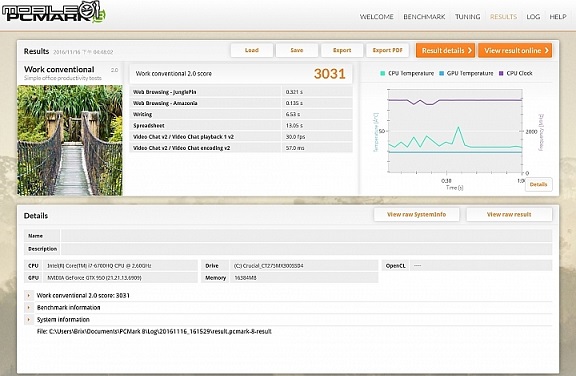Open Result details

445,50
